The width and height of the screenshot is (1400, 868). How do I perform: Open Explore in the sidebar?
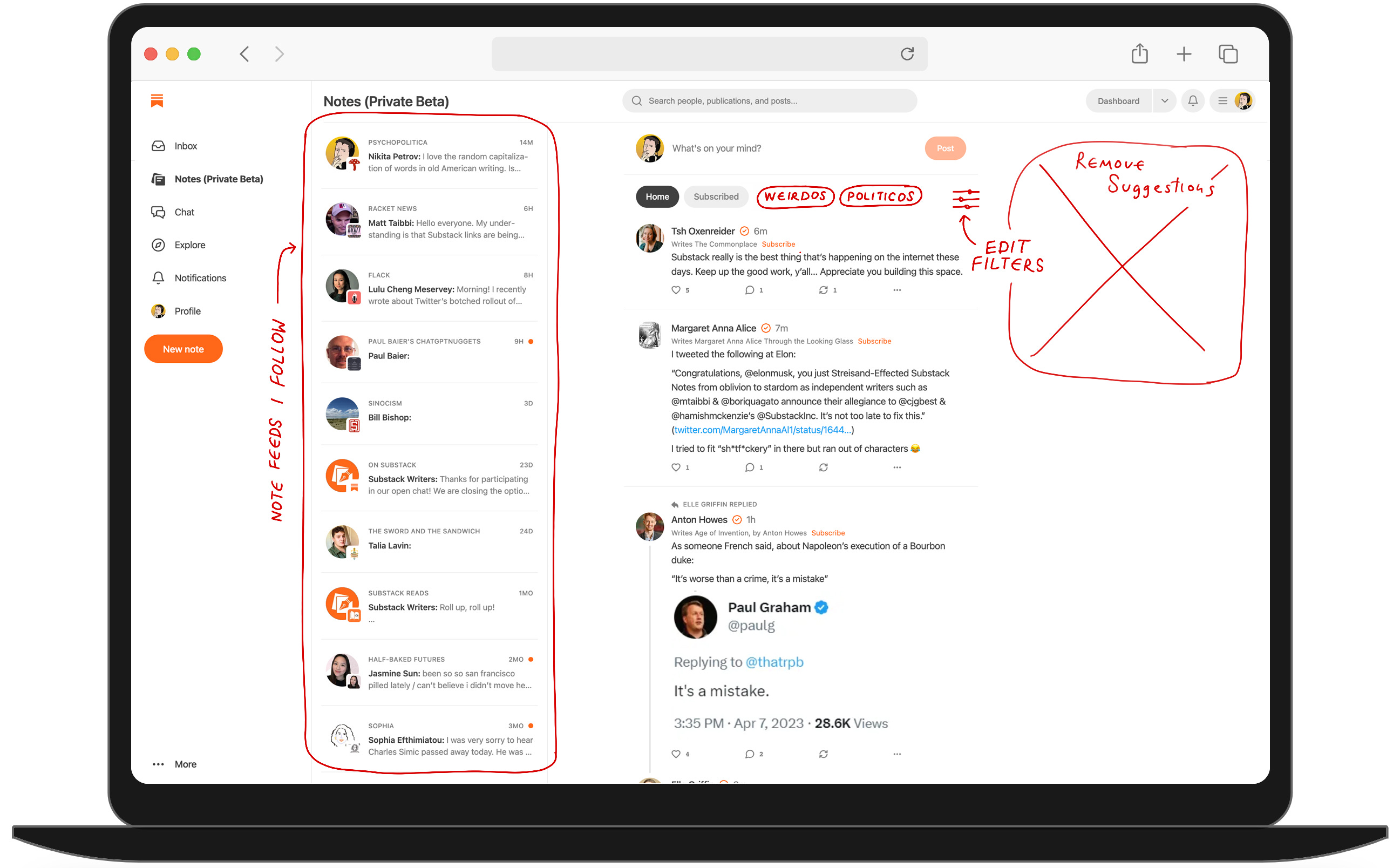pos(178,245)
